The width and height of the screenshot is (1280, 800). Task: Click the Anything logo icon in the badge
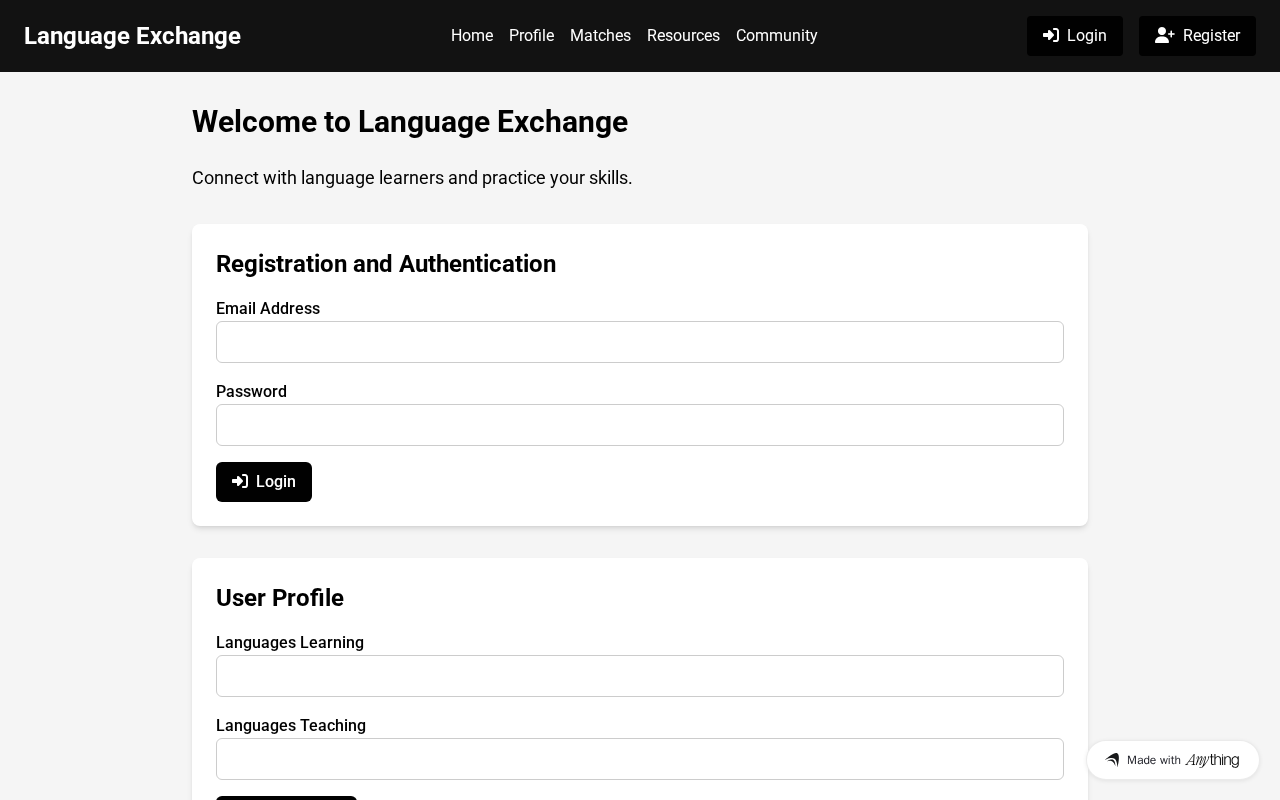click(x=1112, y=760)
